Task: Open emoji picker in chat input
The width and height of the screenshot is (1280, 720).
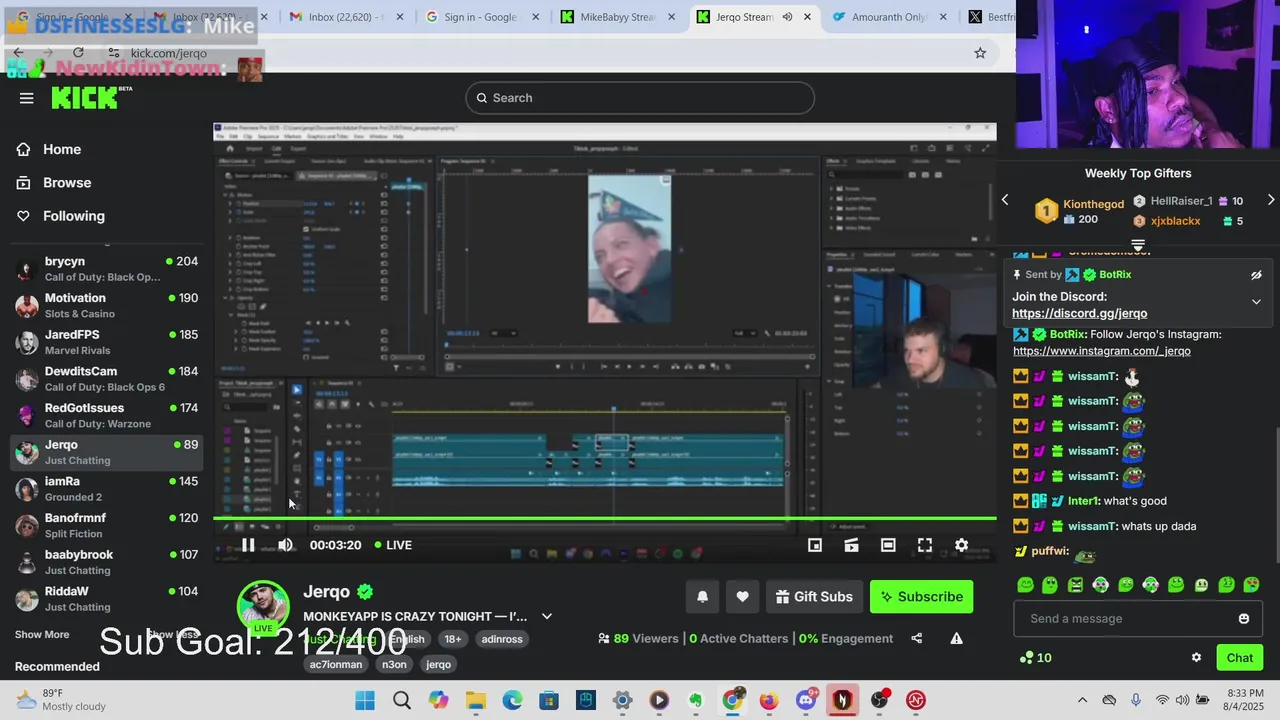Action: tap(1244, 619)
